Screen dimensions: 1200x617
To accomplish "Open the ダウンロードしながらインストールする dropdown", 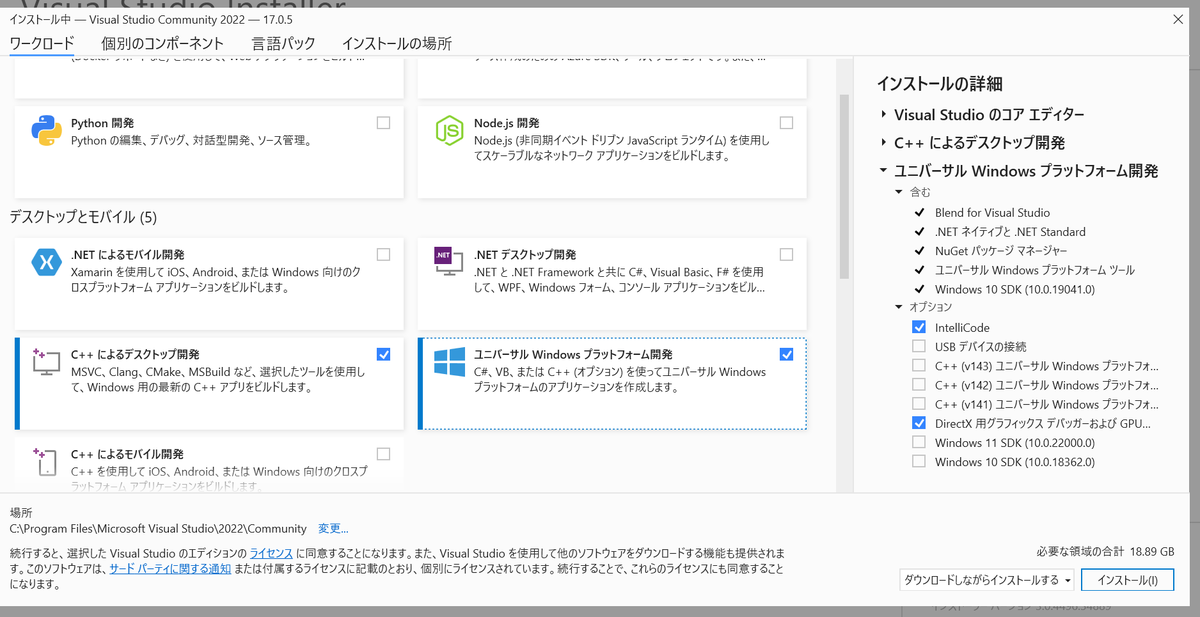I will 988,580.
